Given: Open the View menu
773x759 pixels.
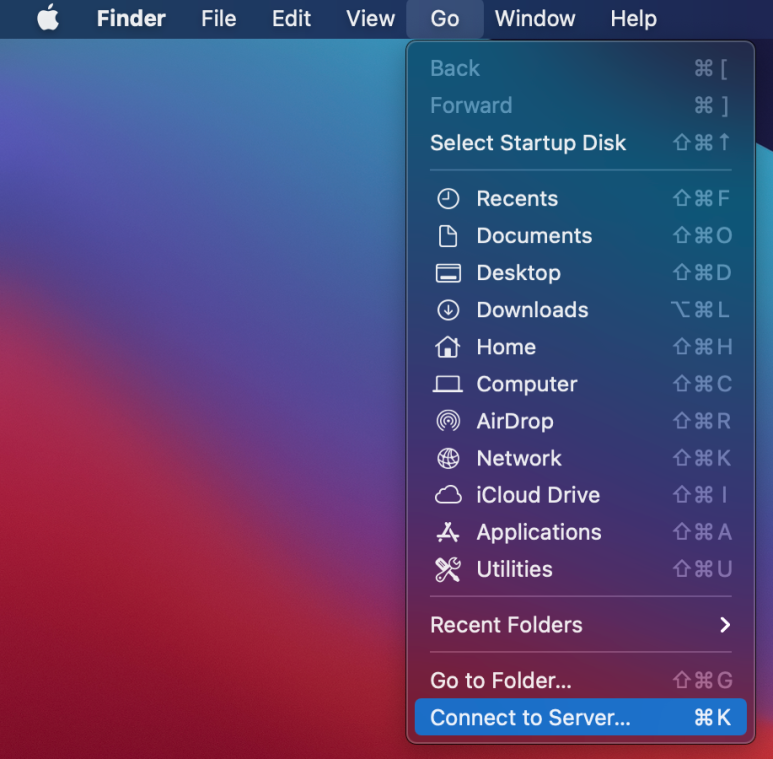Looking at the screenshot, I should point(370,19).
